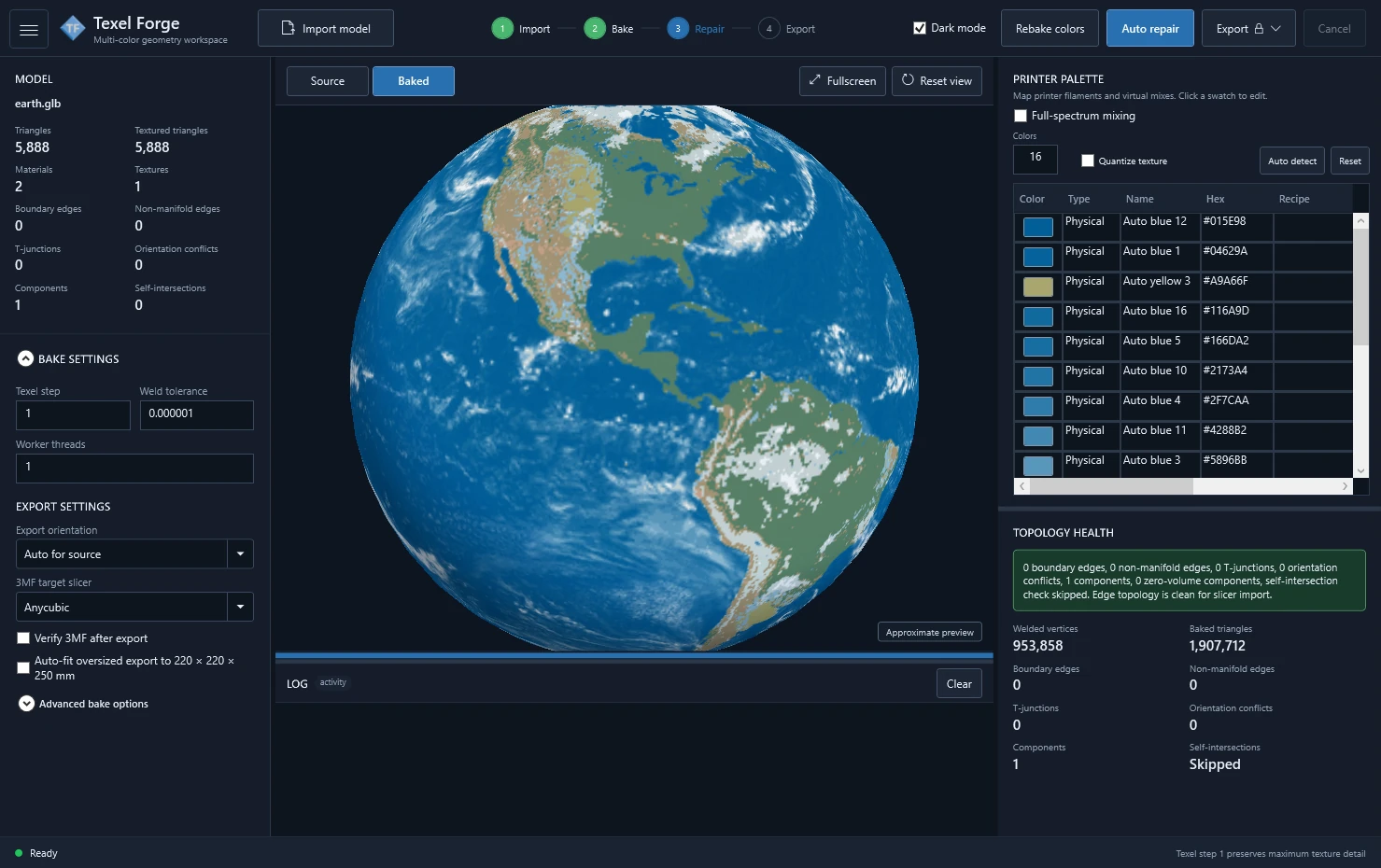Reset the 3D view
The width and height of the screenshot is (1381, 868).
(x=937, y=81)
